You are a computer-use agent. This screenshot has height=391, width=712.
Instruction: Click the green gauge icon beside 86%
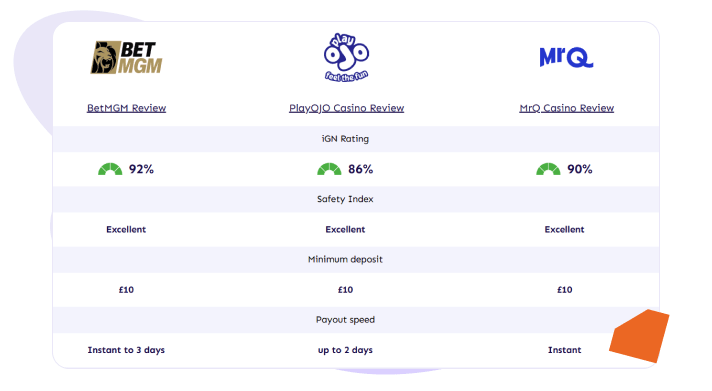coord(329,169)
